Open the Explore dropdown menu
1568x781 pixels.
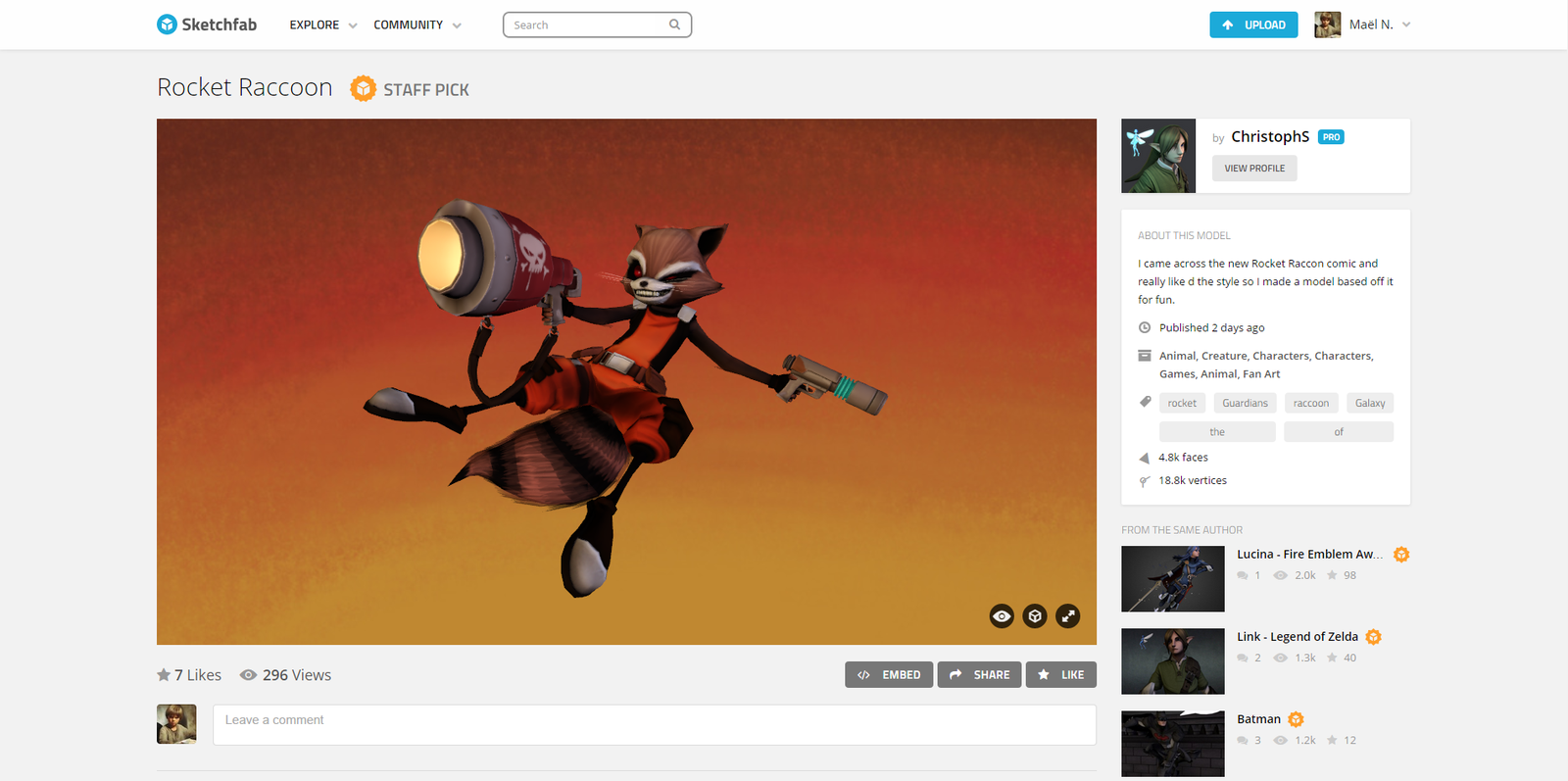[x=322, y=24]
